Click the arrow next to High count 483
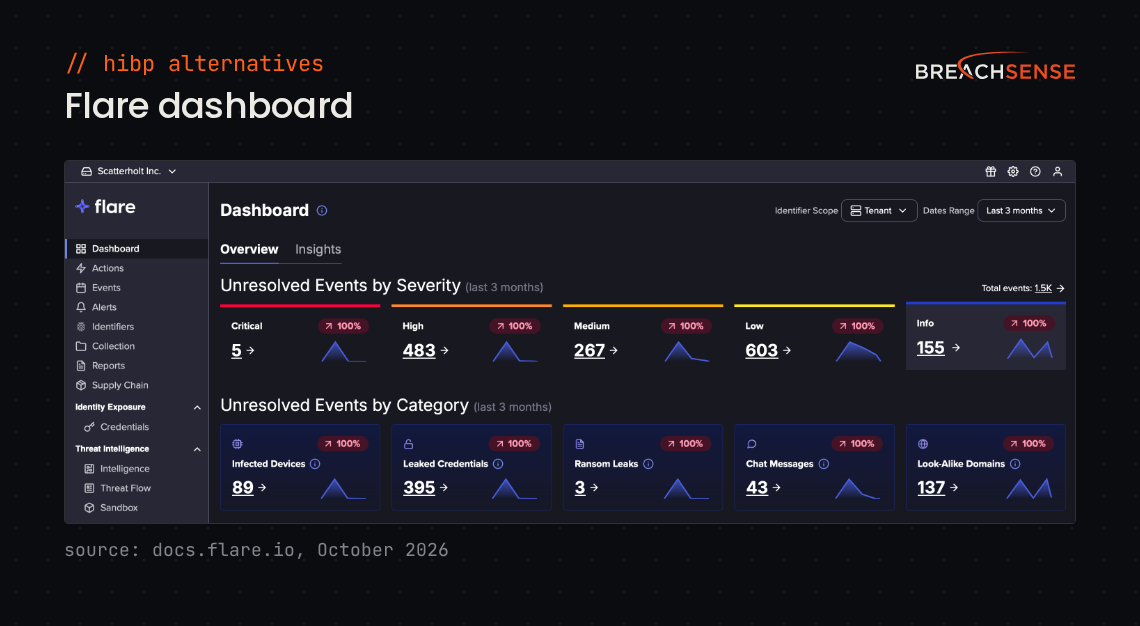 (444, 350)
